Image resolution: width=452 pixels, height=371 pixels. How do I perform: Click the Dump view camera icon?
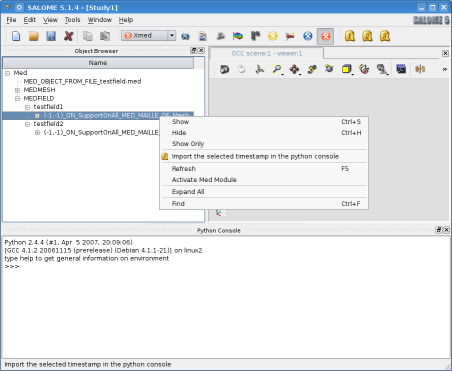point(225,69)
